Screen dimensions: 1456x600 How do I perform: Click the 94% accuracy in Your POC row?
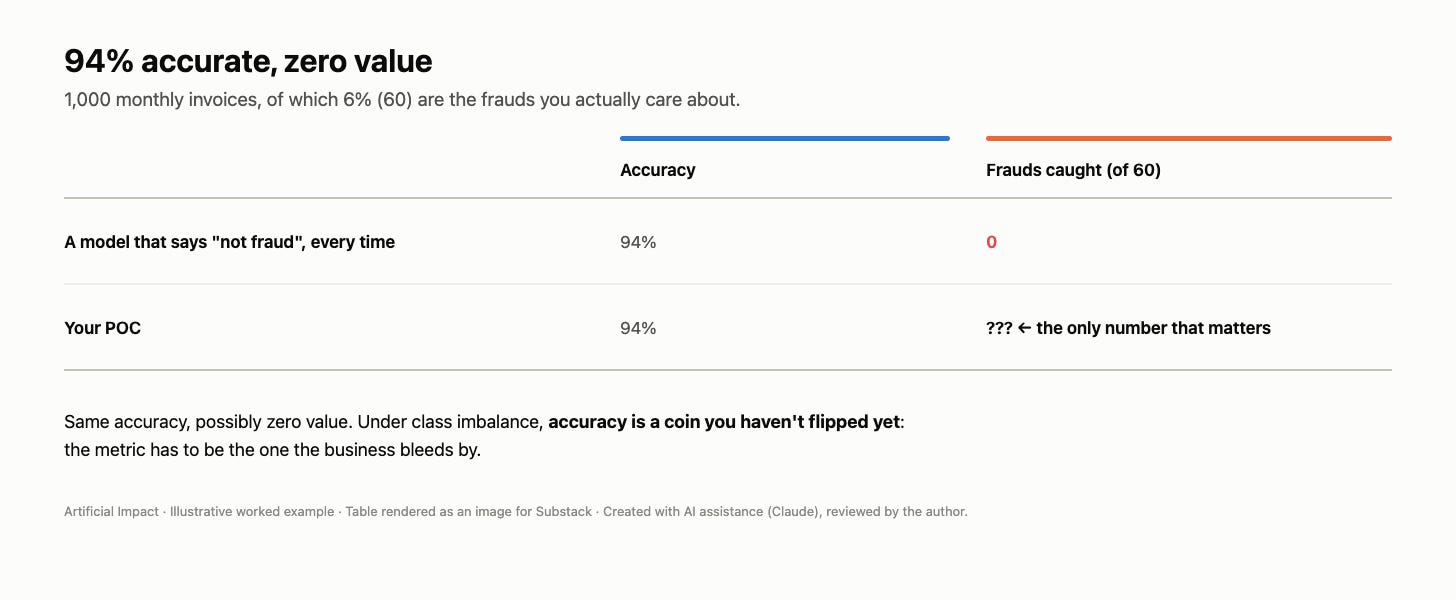pyautogui.click(x=638, y=328)
